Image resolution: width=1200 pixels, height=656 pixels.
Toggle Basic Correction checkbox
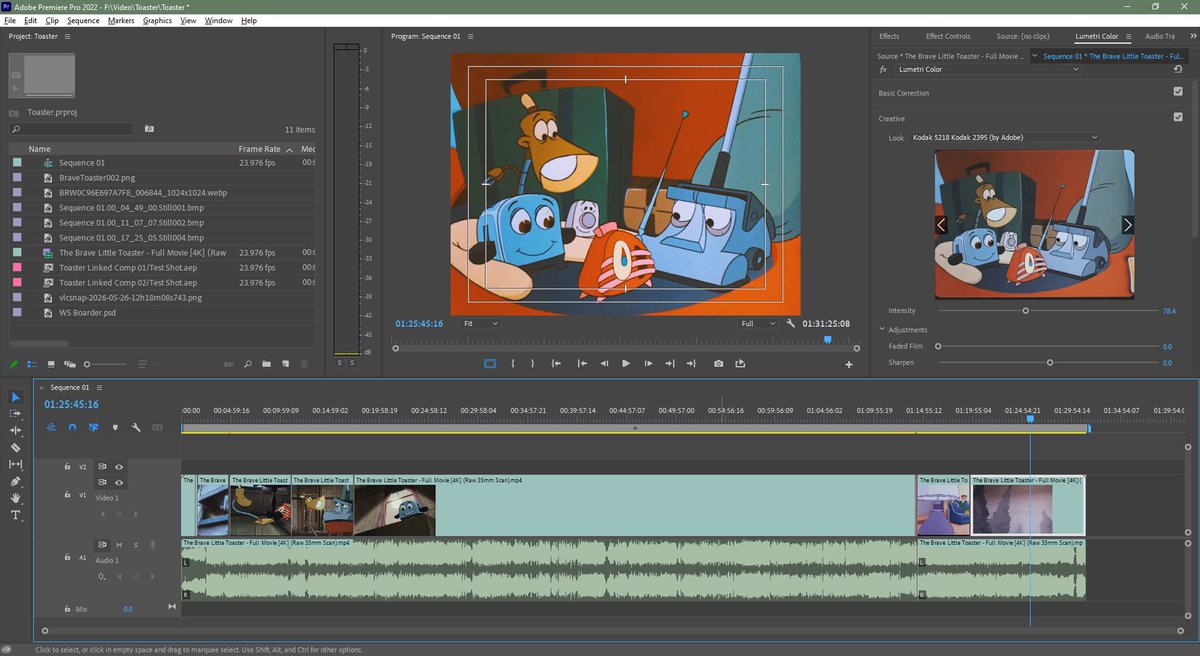(1178, 92)
